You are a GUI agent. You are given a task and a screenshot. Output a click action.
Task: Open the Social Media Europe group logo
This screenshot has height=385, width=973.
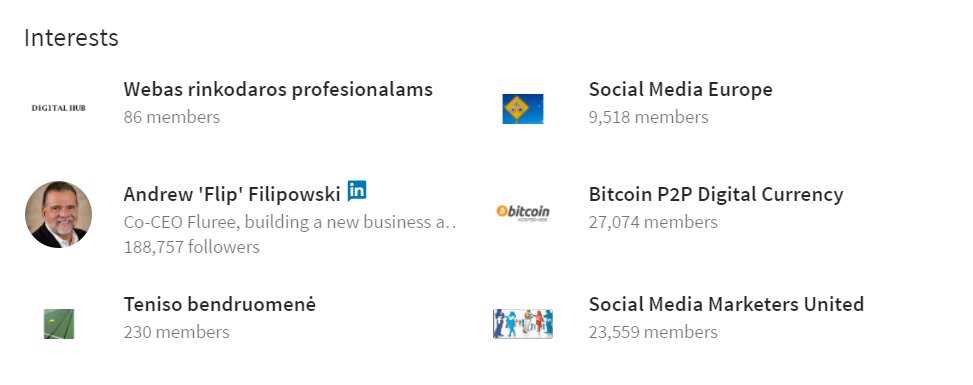tap(522, 109)
